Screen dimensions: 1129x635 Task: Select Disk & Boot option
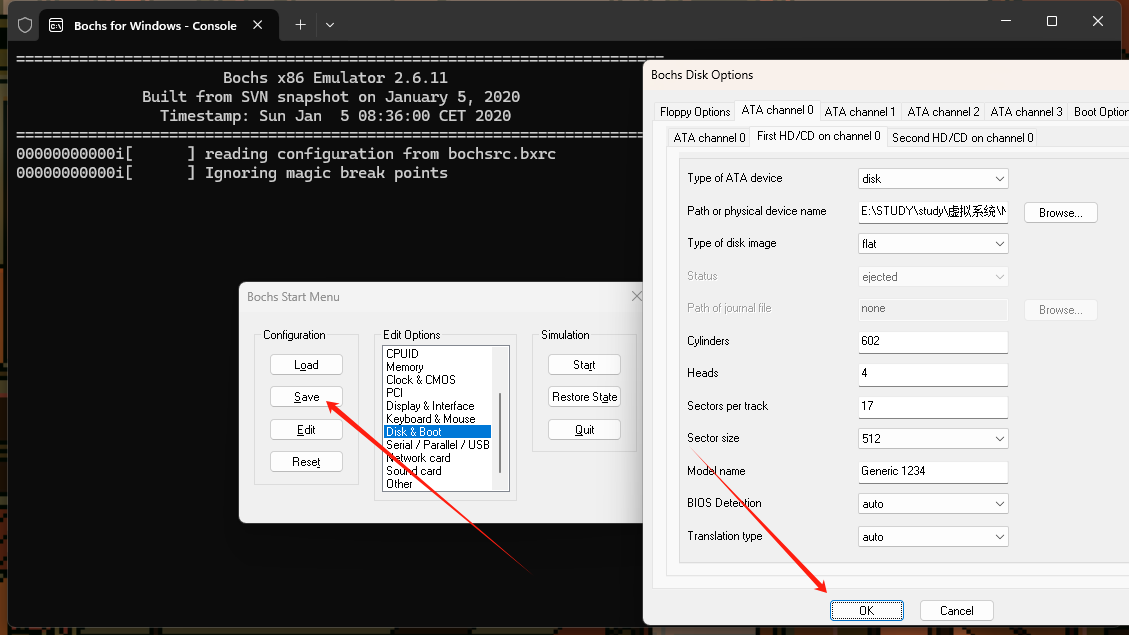437,432
